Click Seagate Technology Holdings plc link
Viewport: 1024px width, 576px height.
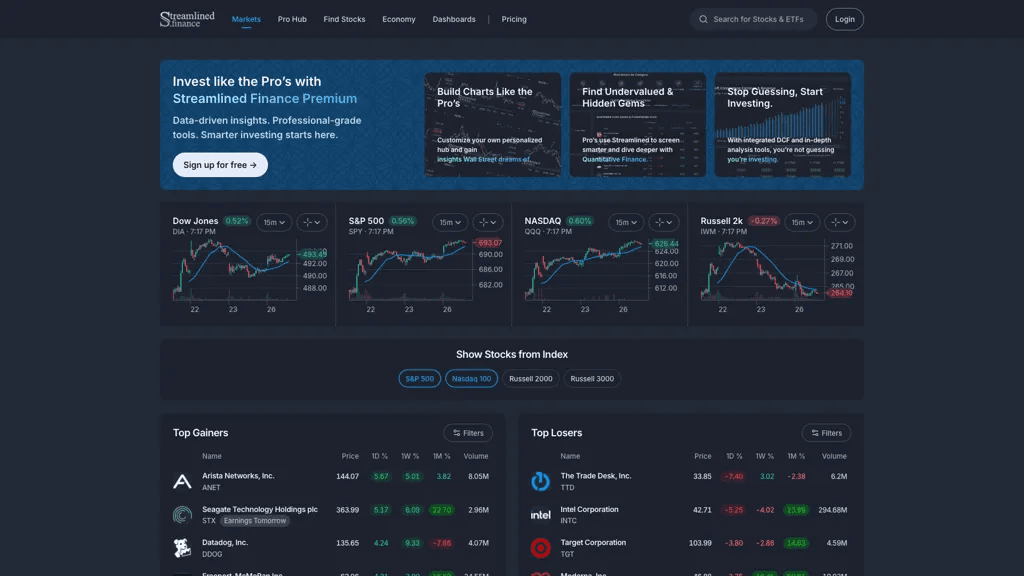[259, 509]
